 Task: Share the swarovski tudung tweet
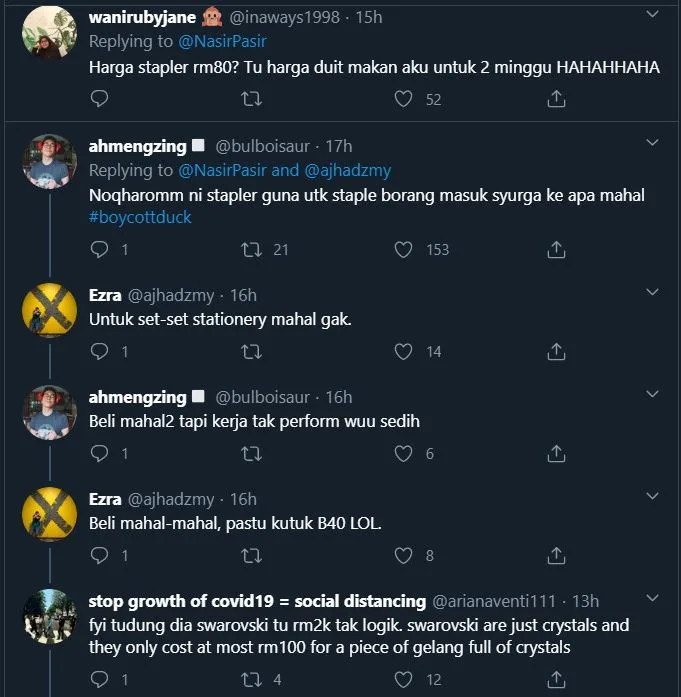[x=557, y=679]
